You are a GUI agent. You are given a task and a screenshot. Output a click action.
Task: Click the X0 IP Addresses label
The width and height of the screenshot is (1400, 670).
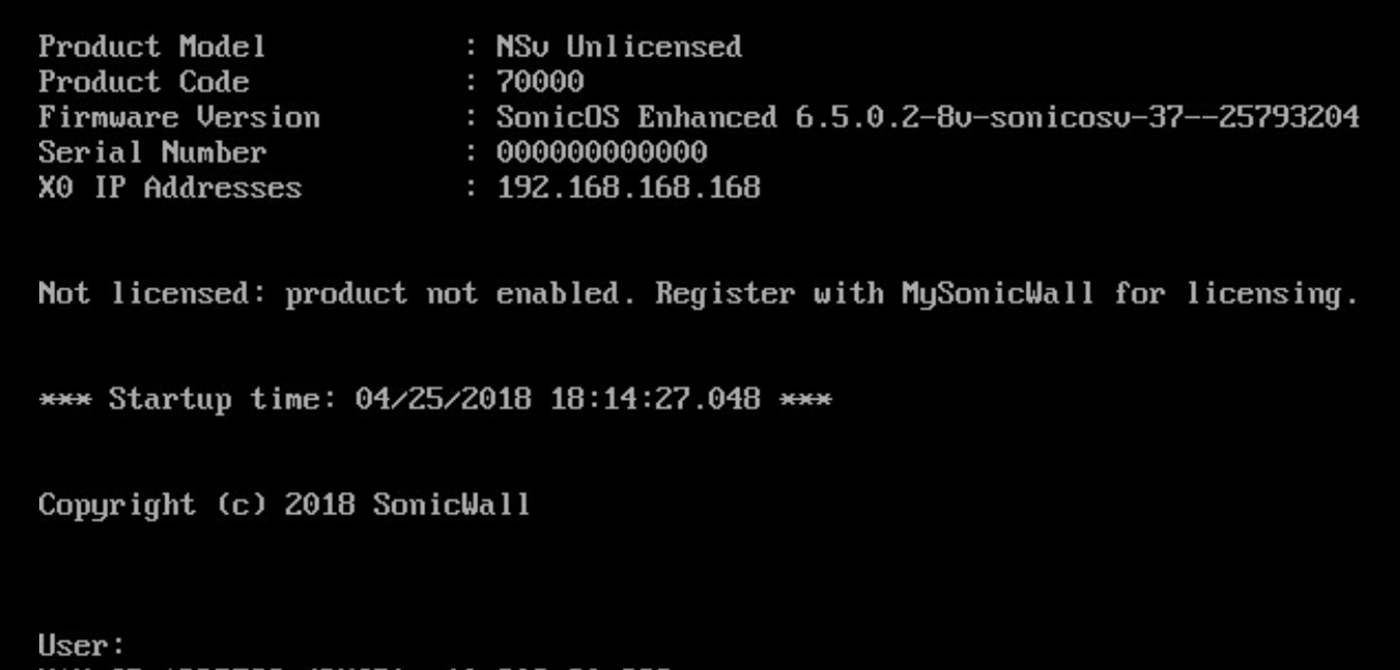(170, 187)
